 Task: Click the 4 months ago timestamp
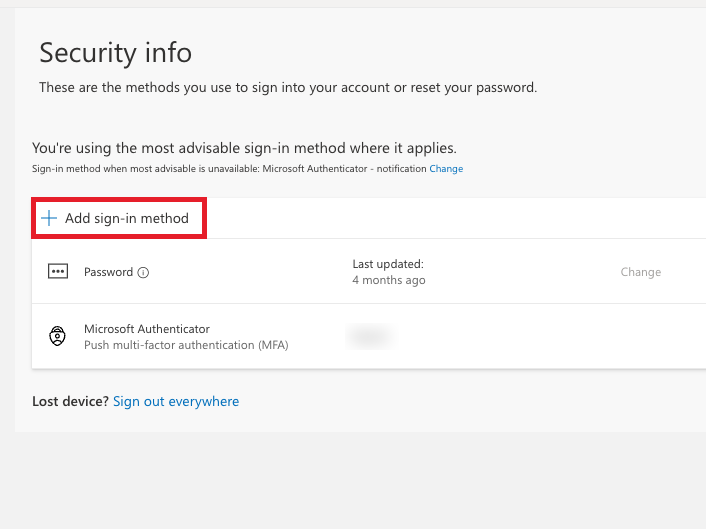[389, 280]
